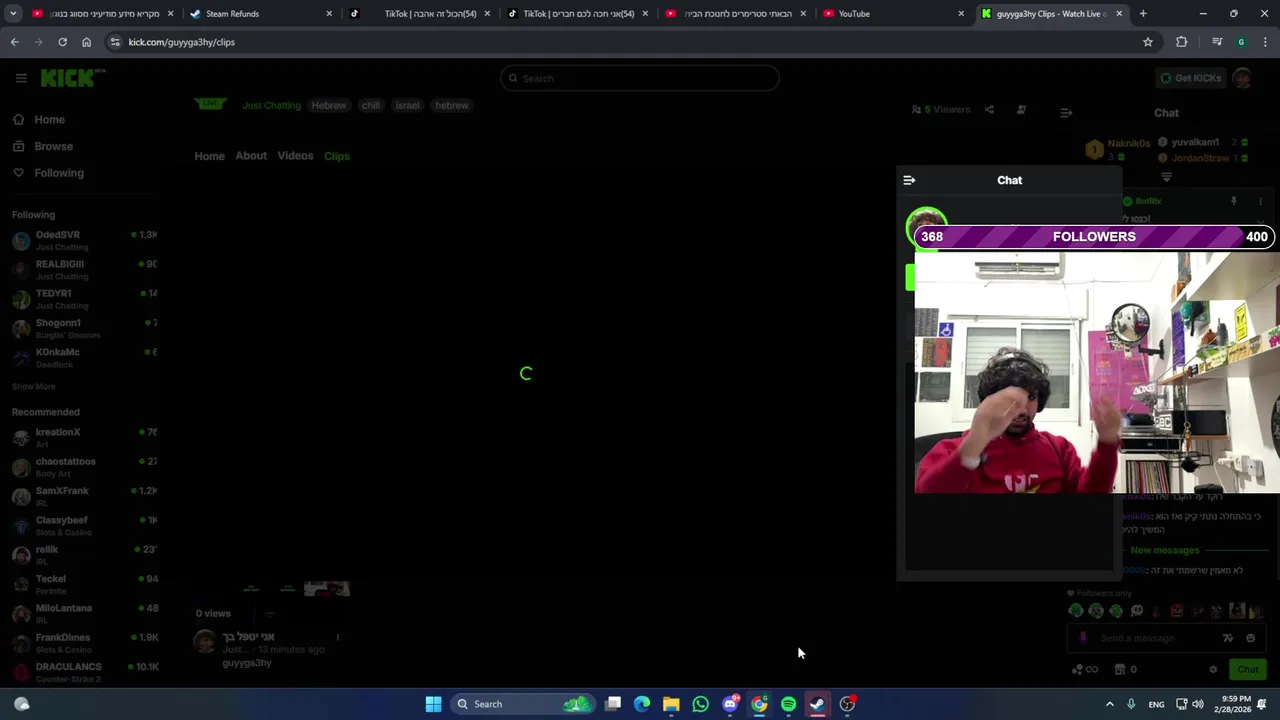Open the emoji picker in message box
Viewport: 1280px width, 720px height.
click(1250, 638)
